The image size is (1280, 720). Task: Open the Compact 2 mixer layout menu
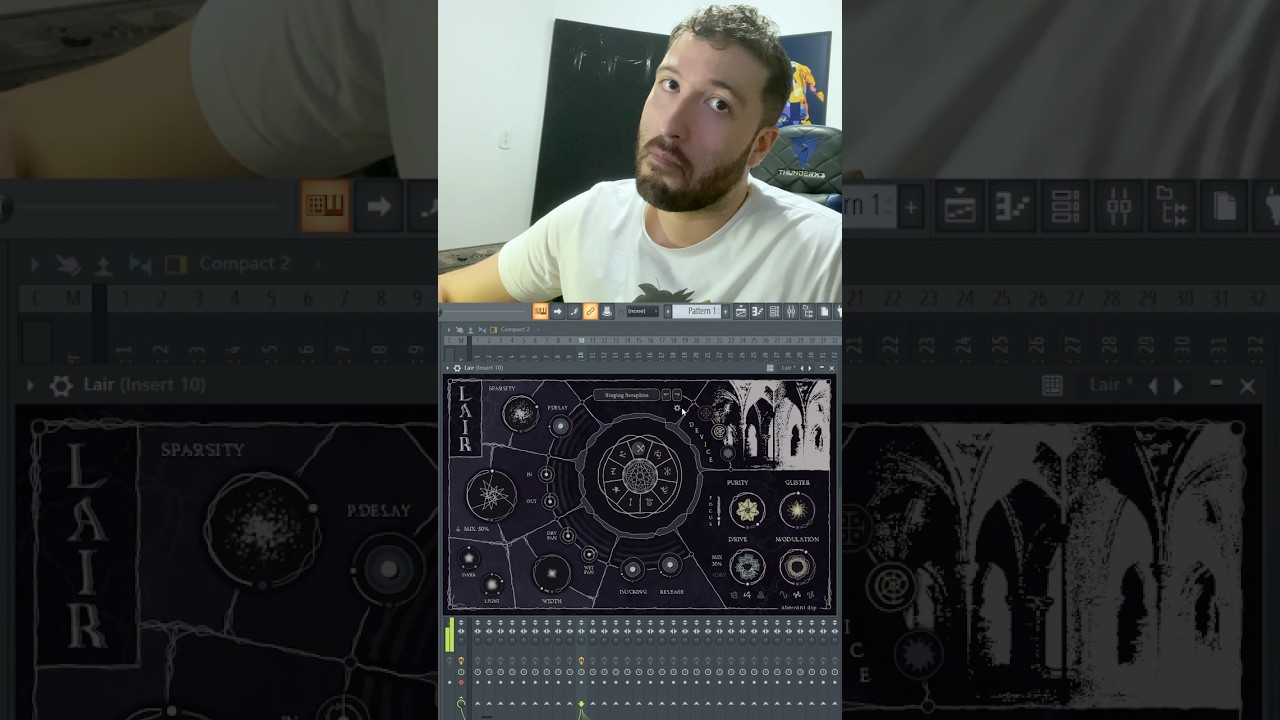coord(515,329)
